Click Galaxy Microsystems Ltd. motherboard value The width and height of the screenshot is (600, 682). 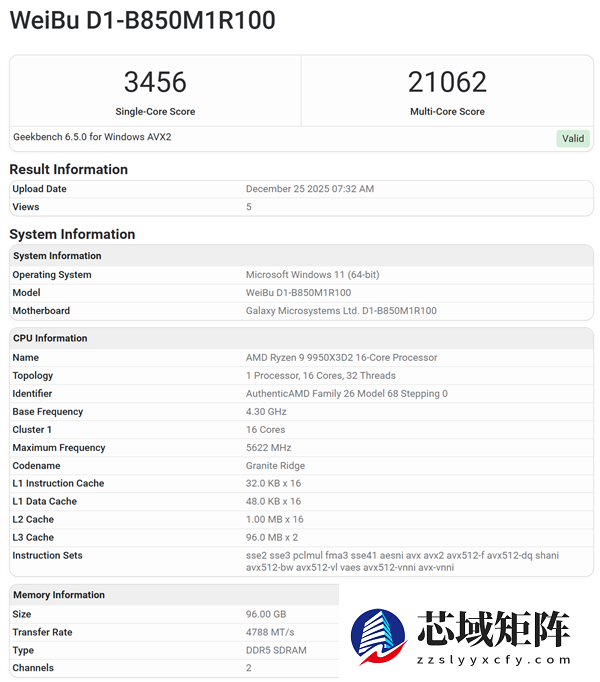[341, 311]
